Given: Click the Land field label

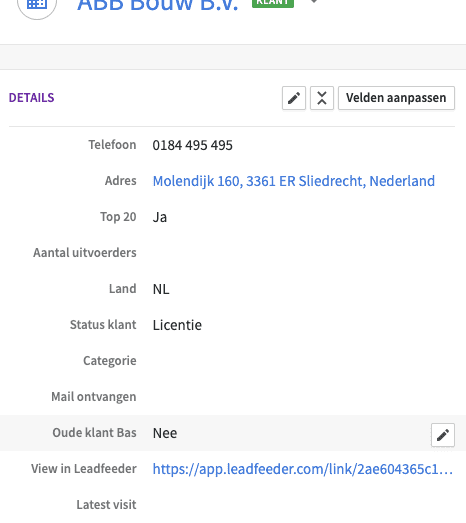Looking at the screenshot, I should 122,289.
